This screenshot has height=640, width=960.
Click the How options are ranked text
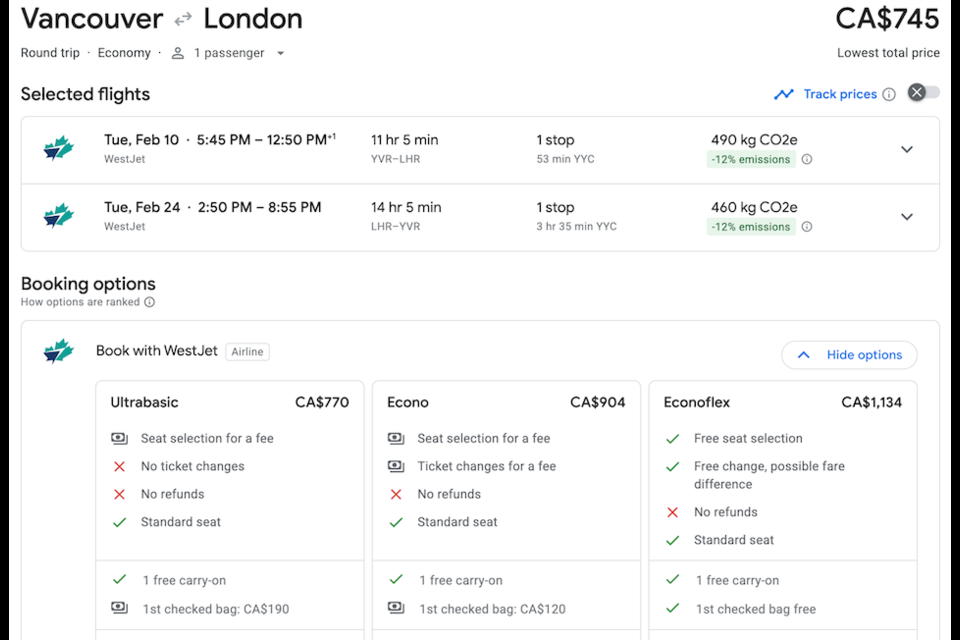point(80,302)
